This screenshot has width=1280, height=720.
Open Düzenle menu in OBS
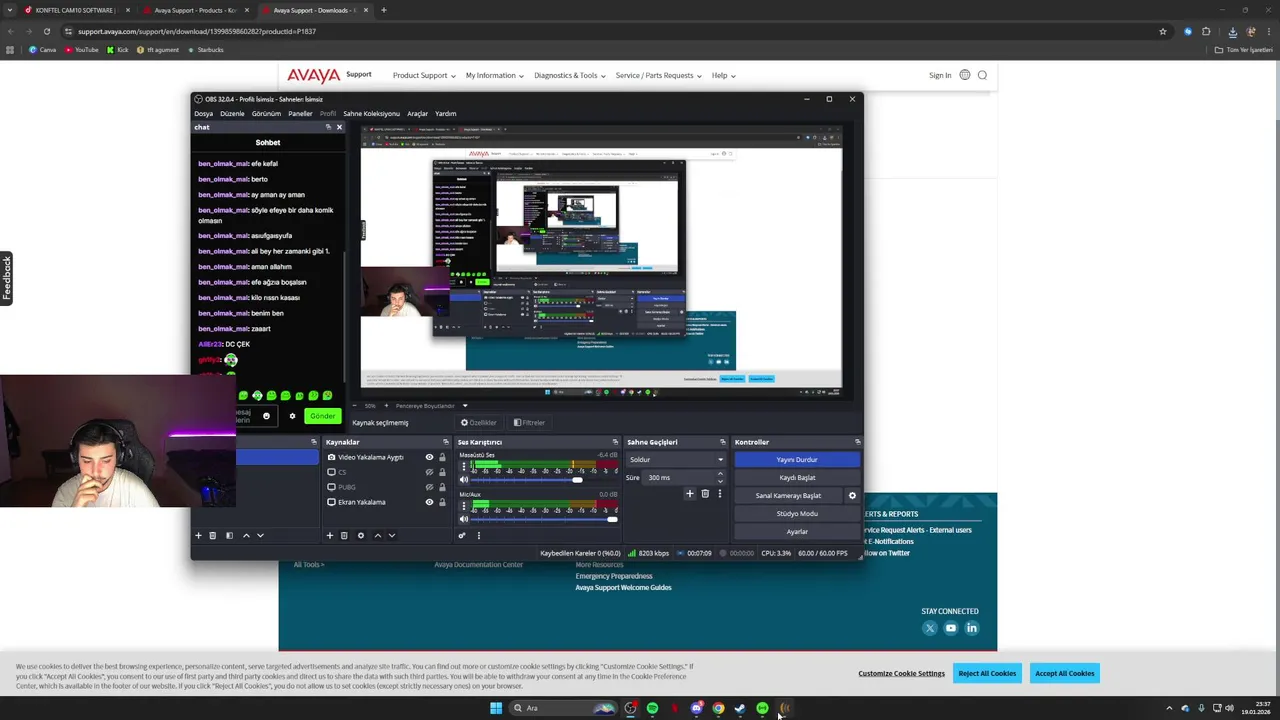click(232, 114)
